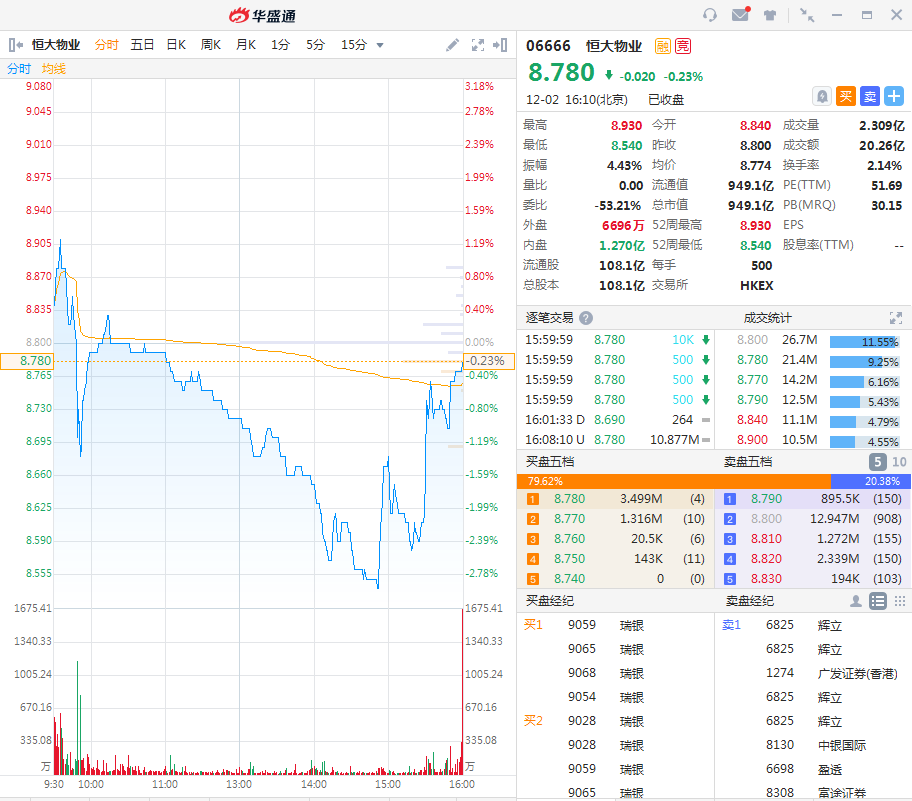
Task: Click the 11.55% volume distribution bar
Action: coord(864,342)
